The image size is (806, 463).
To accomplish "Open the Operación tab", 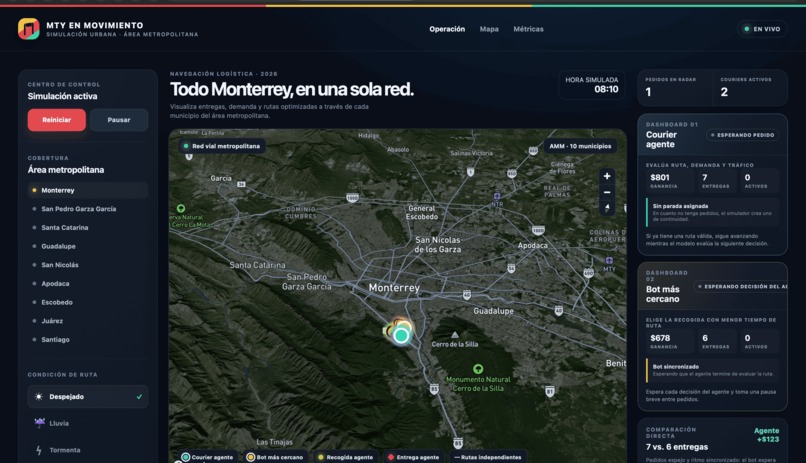I will pos(447,29).
